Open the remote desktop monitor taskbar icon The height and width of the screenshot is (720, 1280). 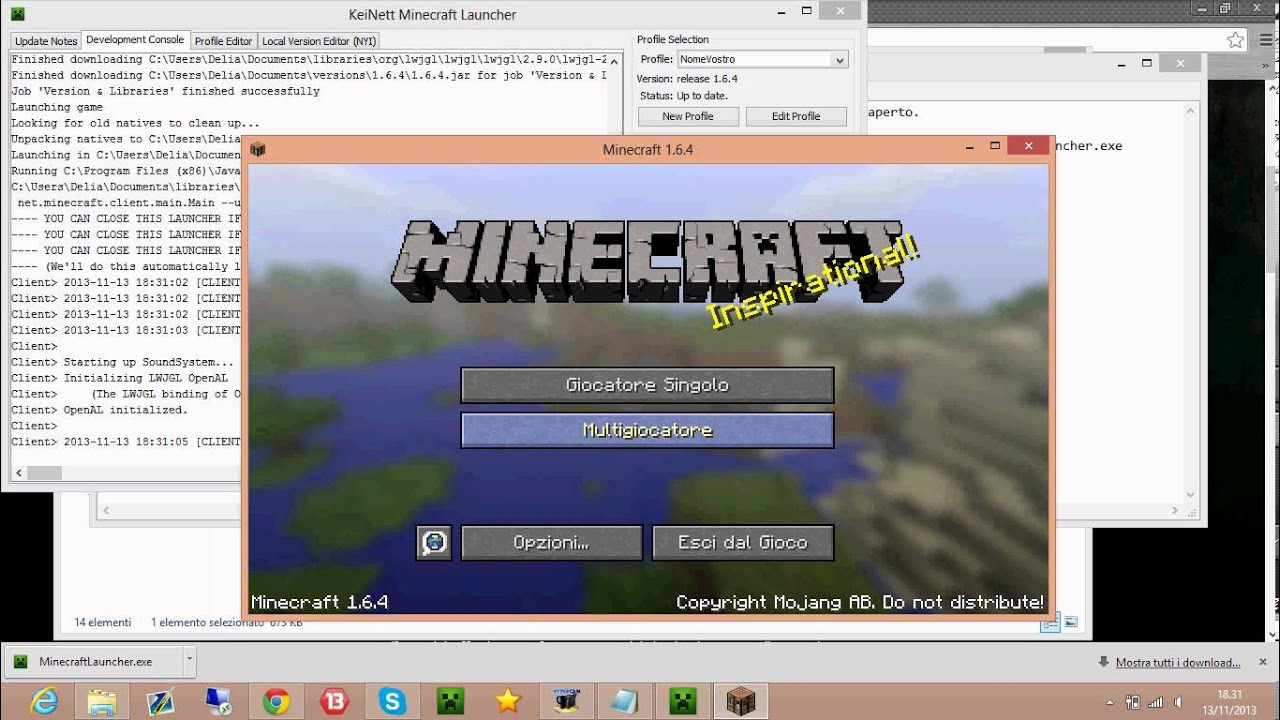click(x=218, y=701)
